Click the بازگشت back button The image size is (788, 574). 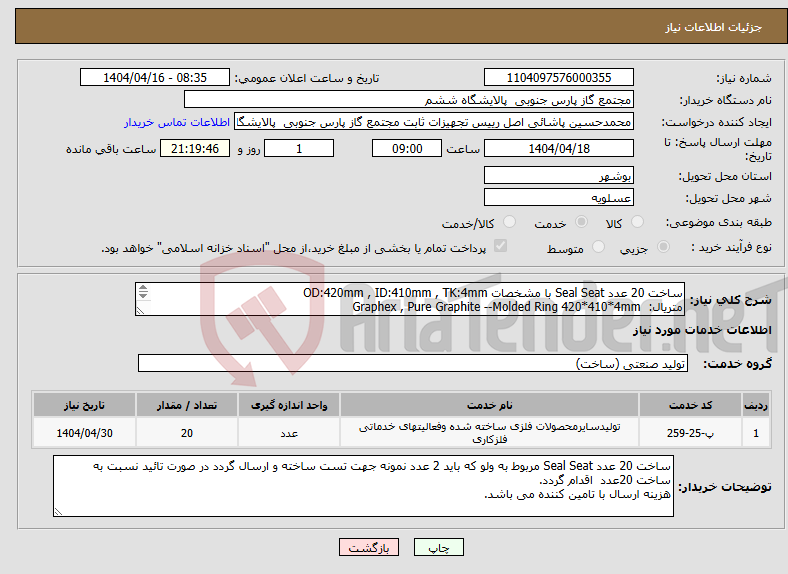click(369, 547)
